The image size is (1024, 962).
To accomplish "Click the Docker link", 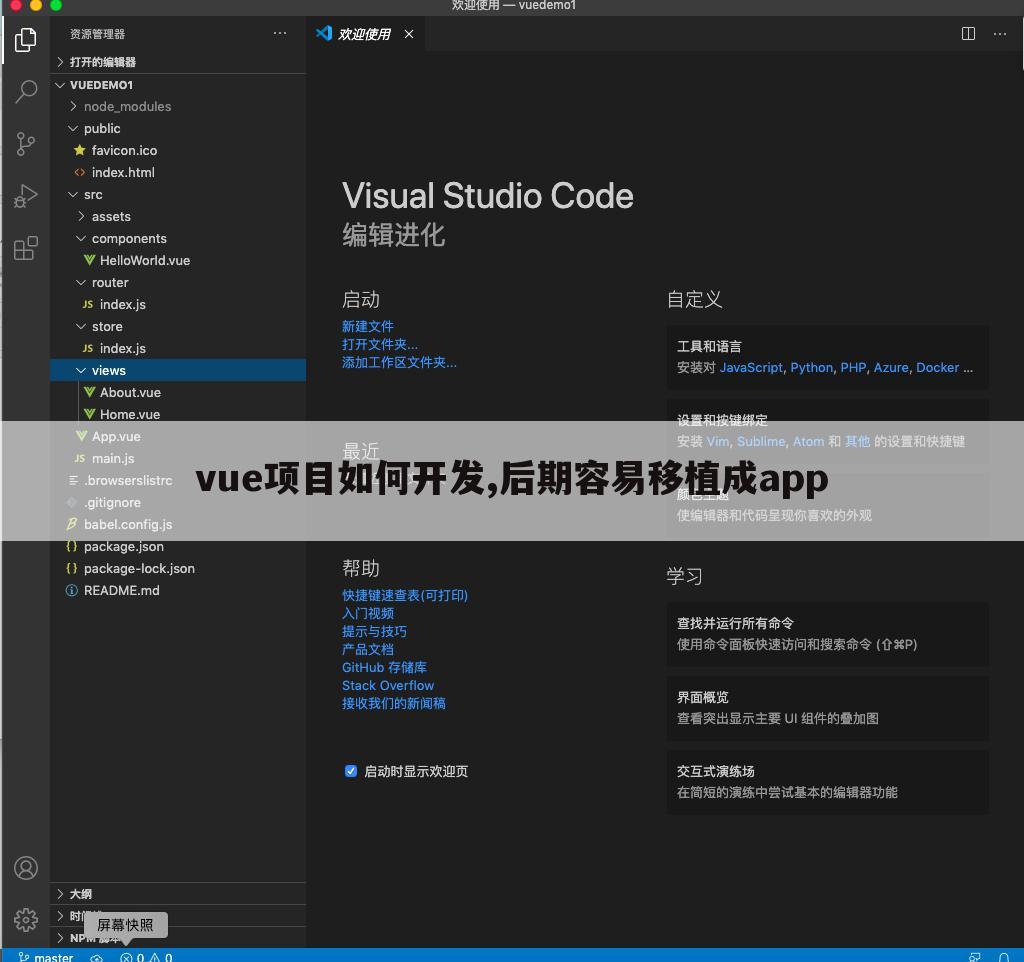I will [937, 368].
